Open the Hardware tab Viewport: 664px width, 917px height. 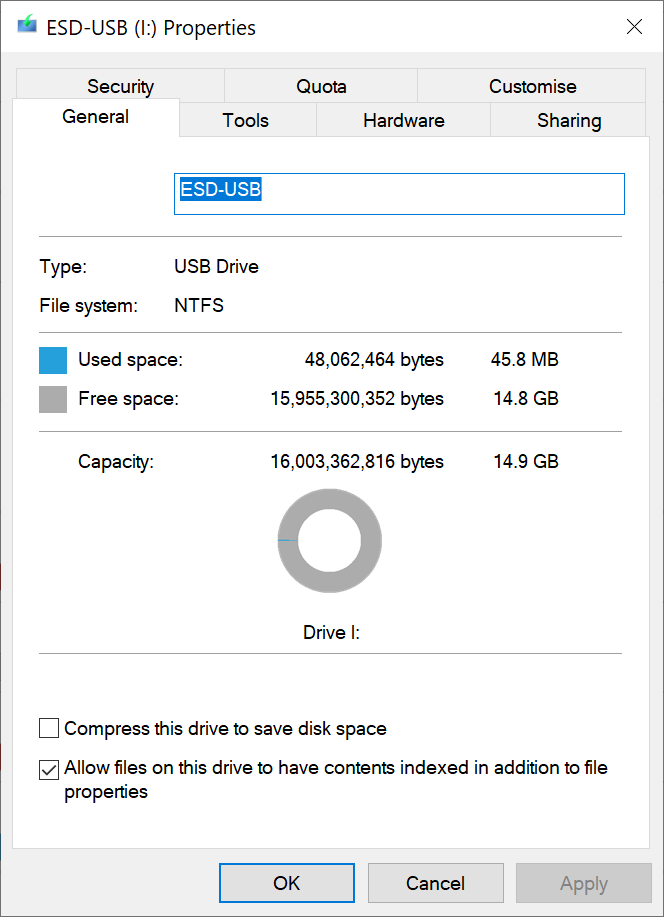pos(404,120)
